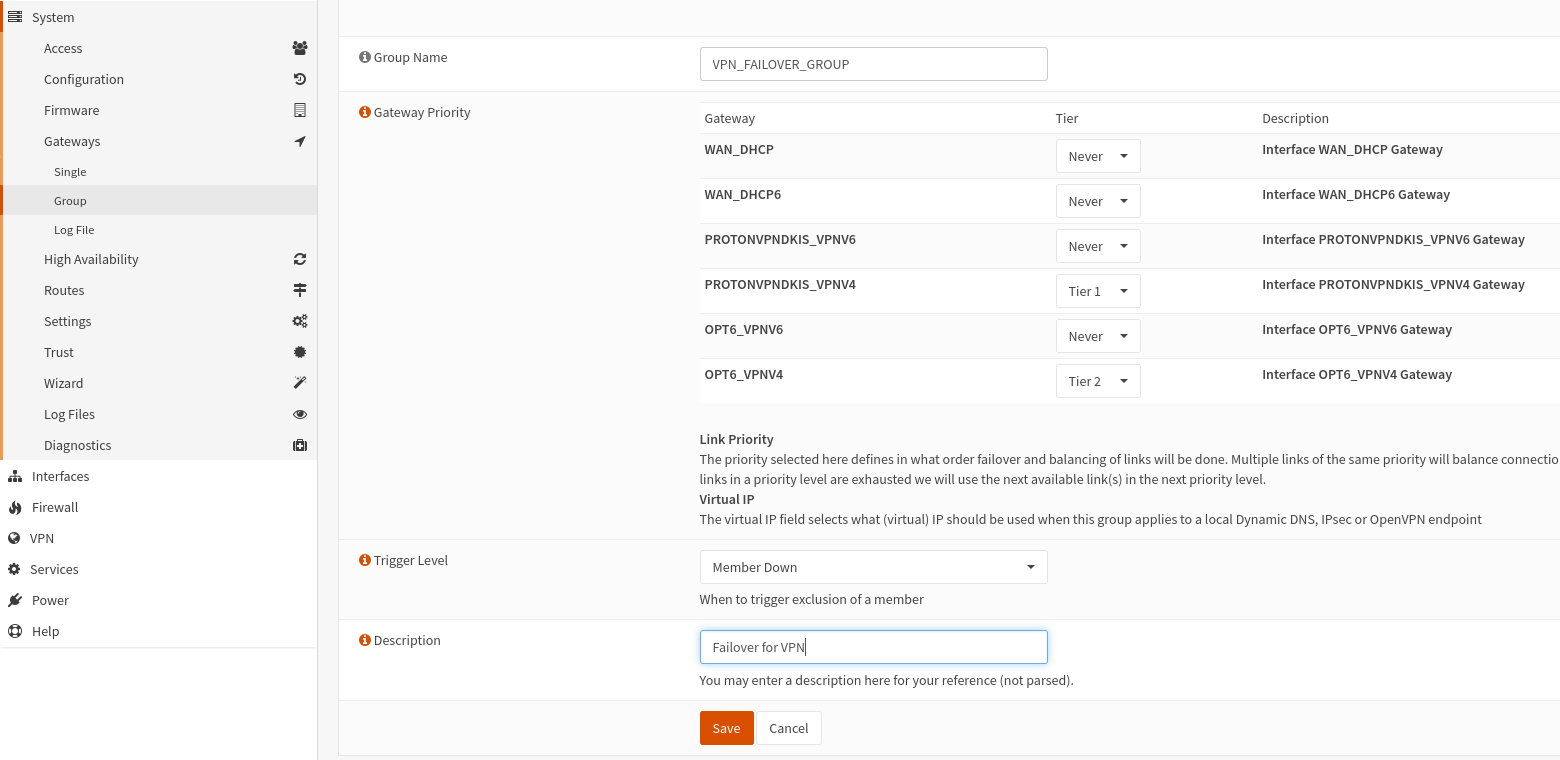
Task: Click 'Interface WAN_DHCP Gateway' description text
Action: (x=1352, y=149)
